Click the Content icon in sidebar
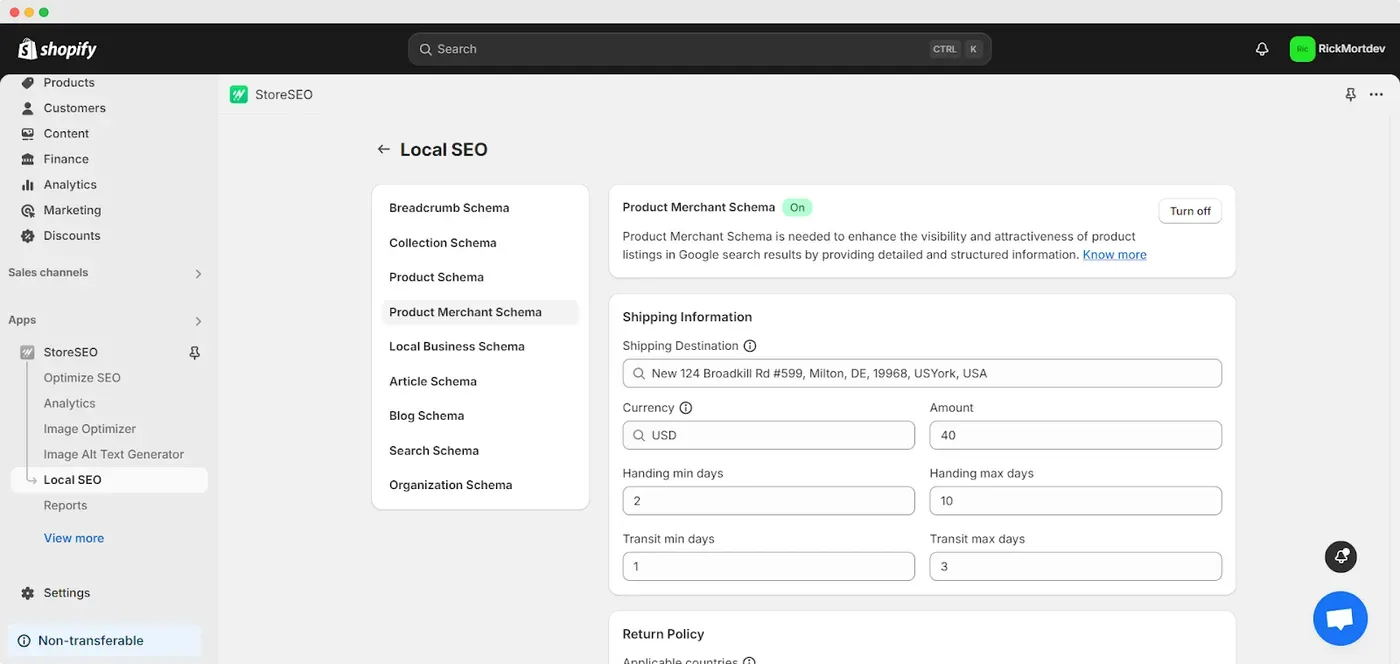Screen dimensions: 1400x664 (x=28, y=134)
